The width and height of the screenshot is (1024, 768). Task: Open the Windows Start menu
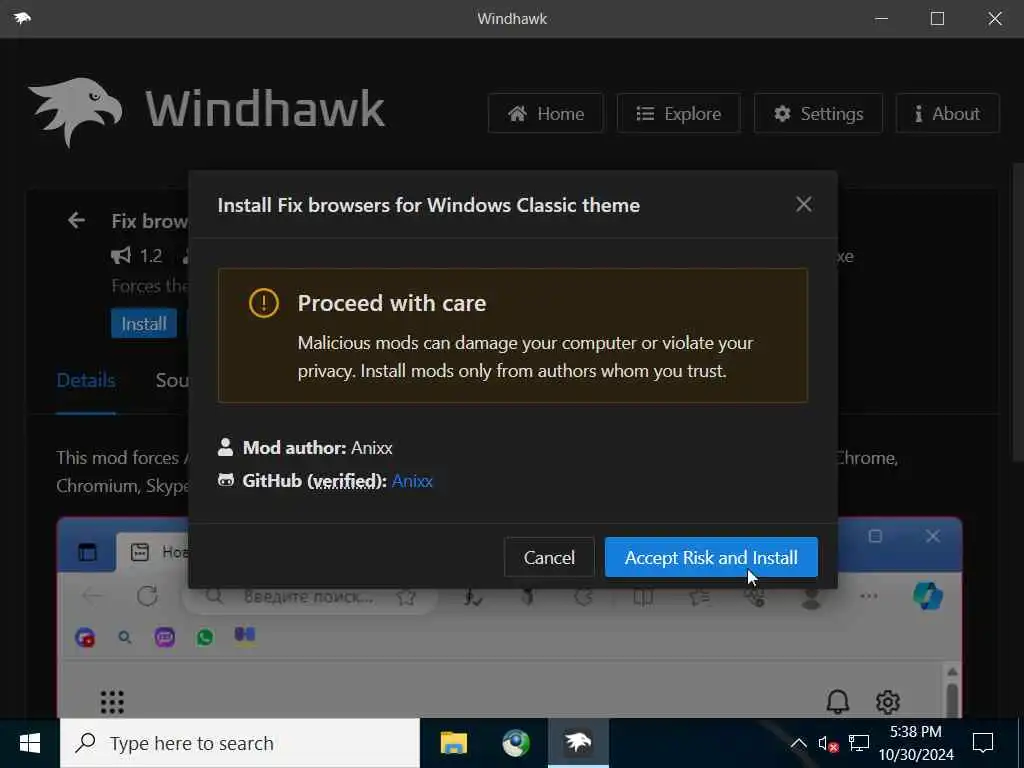tap(30, 743)
